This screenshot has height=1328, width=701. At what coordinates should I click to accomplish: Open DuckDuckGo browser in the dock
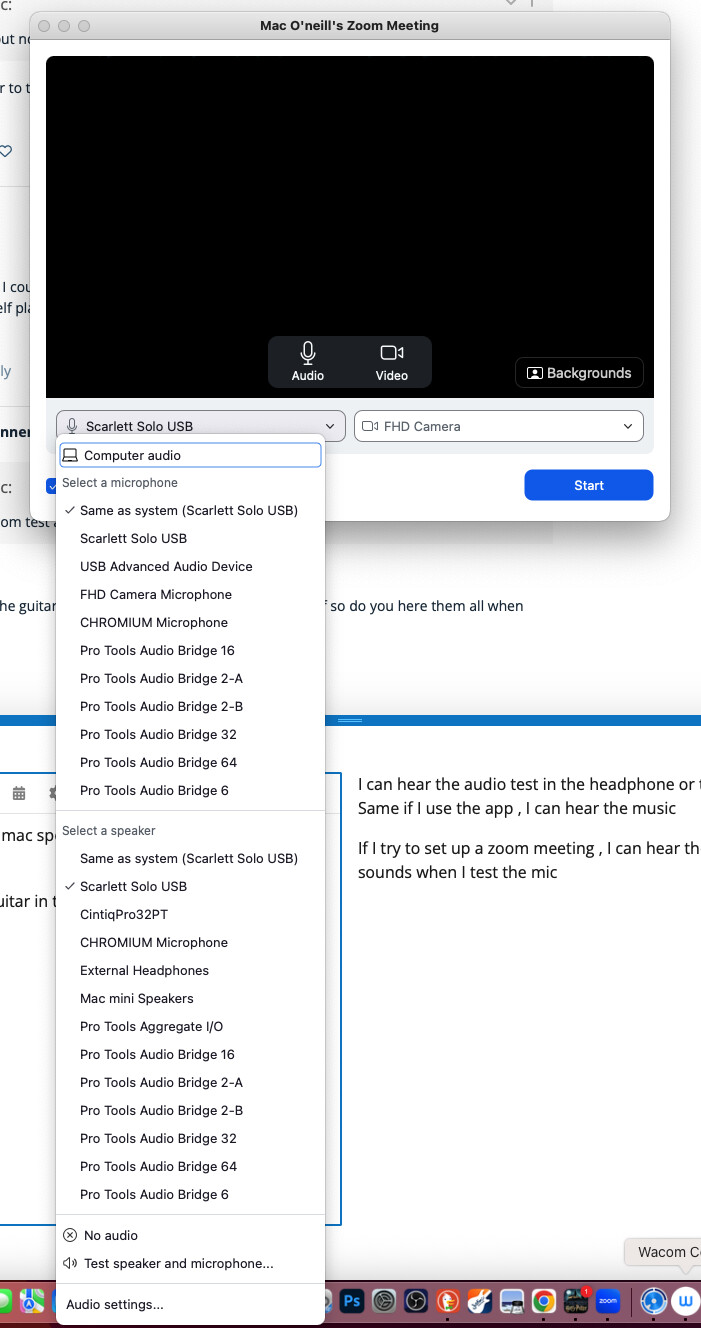448,1301
